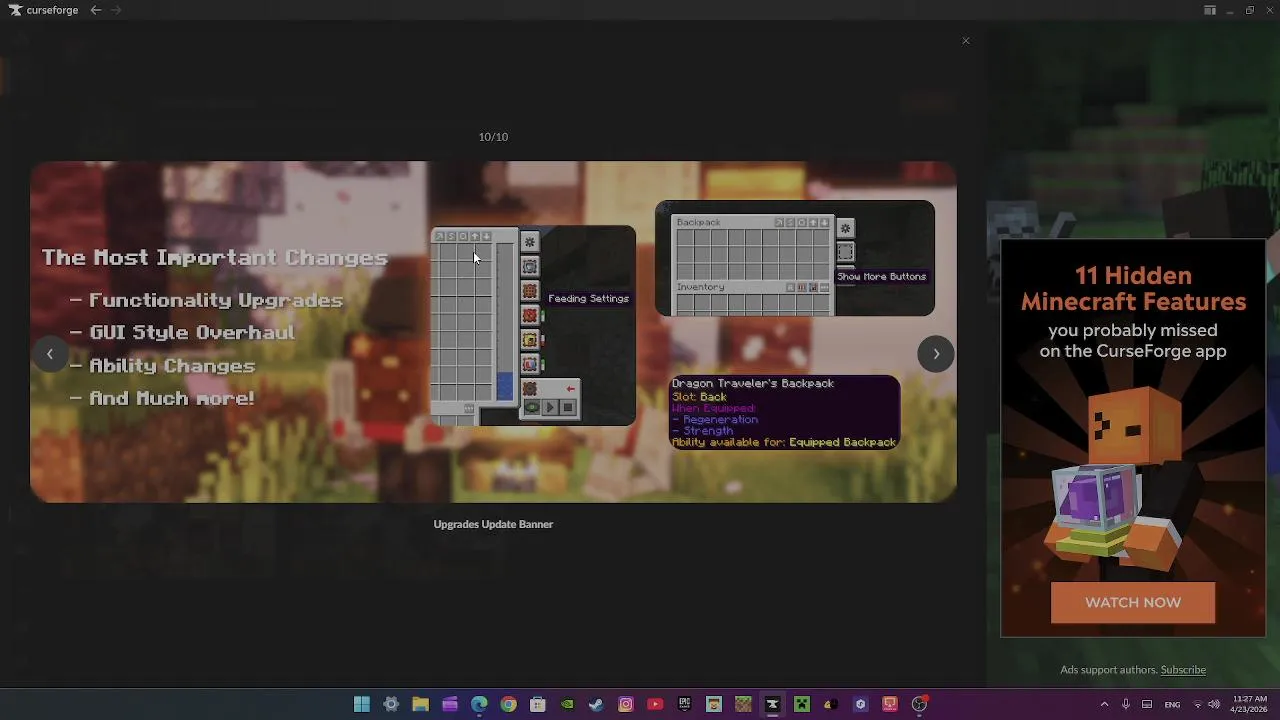Open the Upgrades Update Banner image

tap(493, 332)
